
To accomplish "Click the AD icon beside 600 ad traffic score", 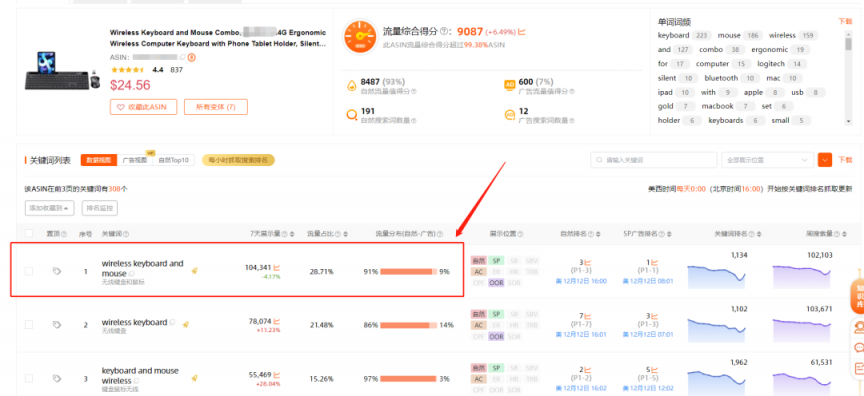I will click(x=510, y=85).
